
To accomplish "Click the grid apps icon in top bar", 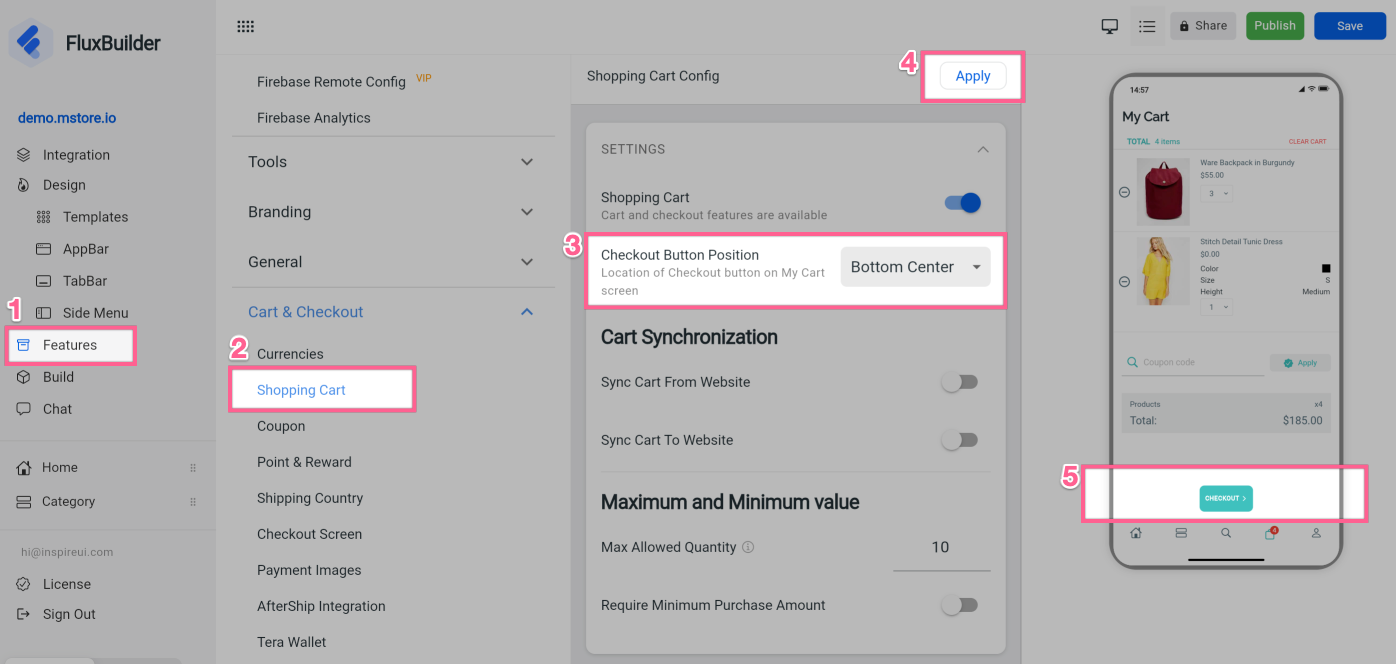I will point(245,27).
